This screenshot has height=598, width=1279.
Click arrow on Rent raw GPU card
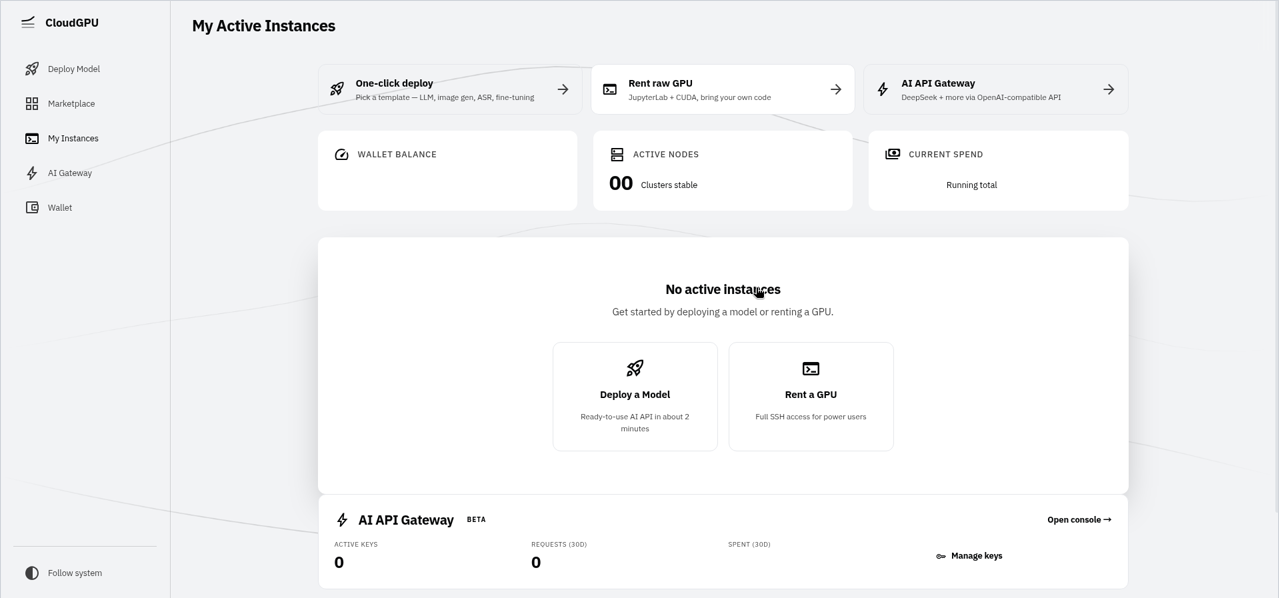click(836, 89)
